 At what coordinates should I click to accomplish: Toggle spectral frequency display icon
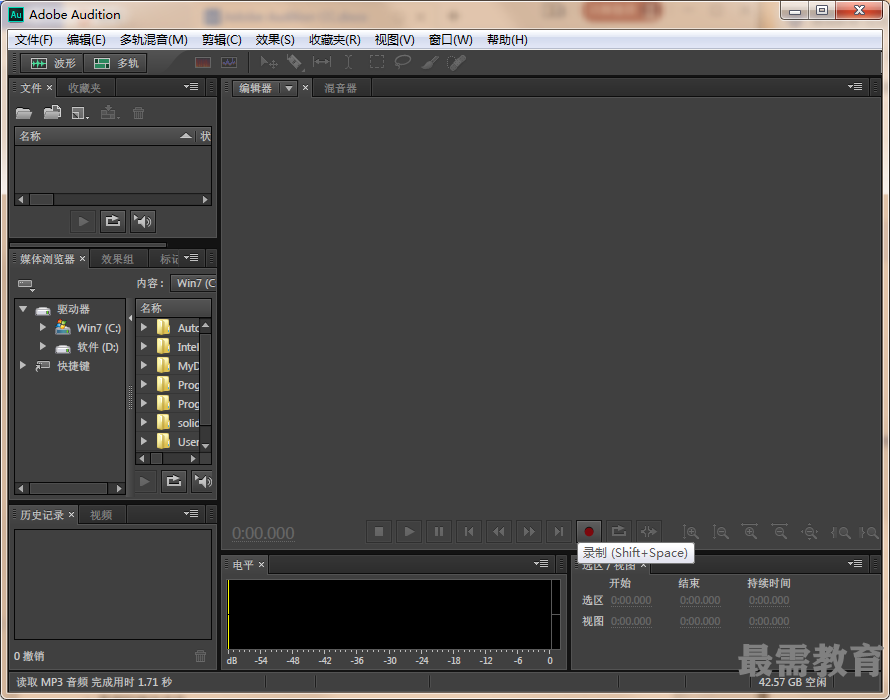(203, 62)
